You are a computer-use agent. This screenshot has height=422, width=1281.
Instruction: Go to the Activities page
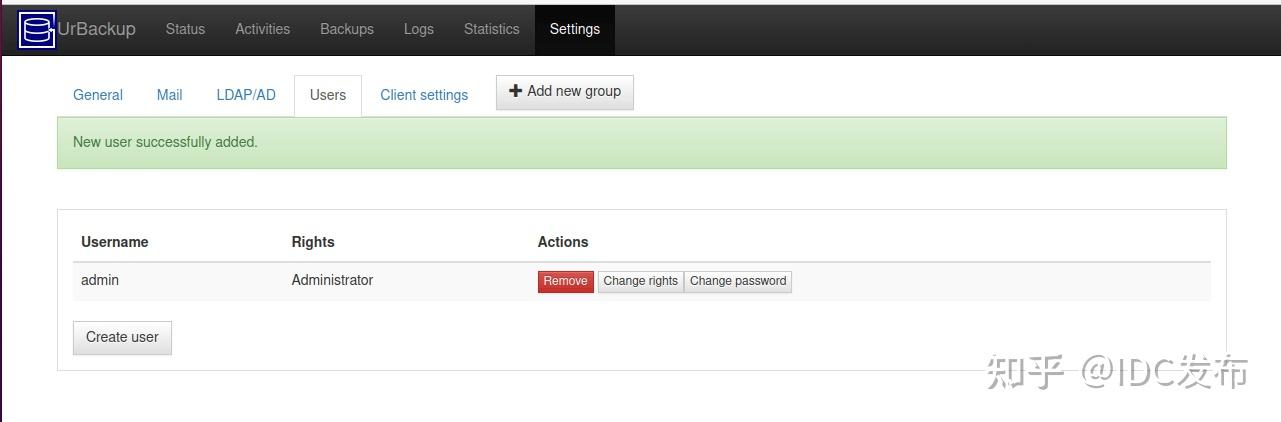coord(262,29)
